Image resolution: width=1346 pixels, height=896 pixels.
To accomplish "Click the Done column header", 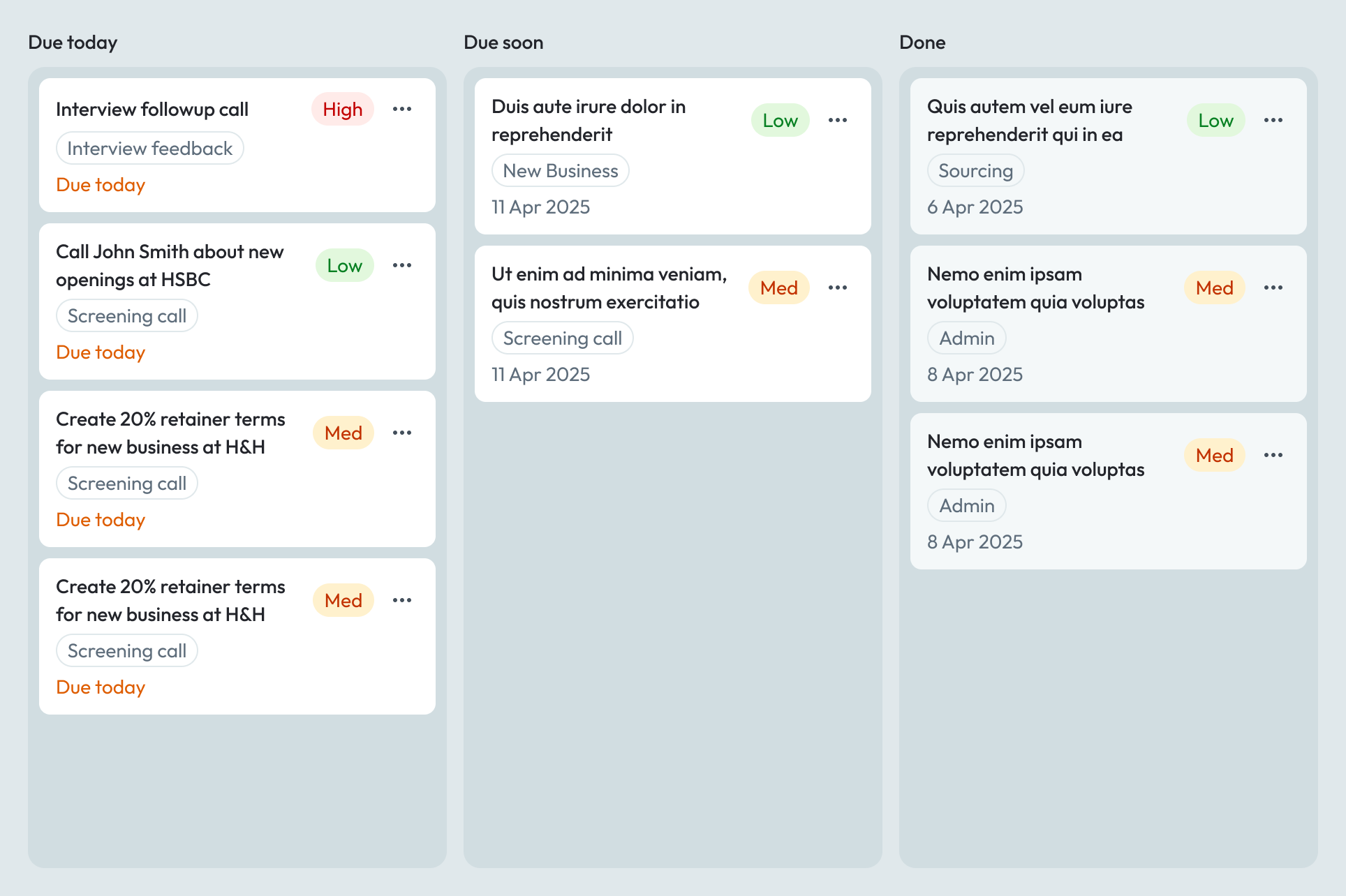I will 922,43.
